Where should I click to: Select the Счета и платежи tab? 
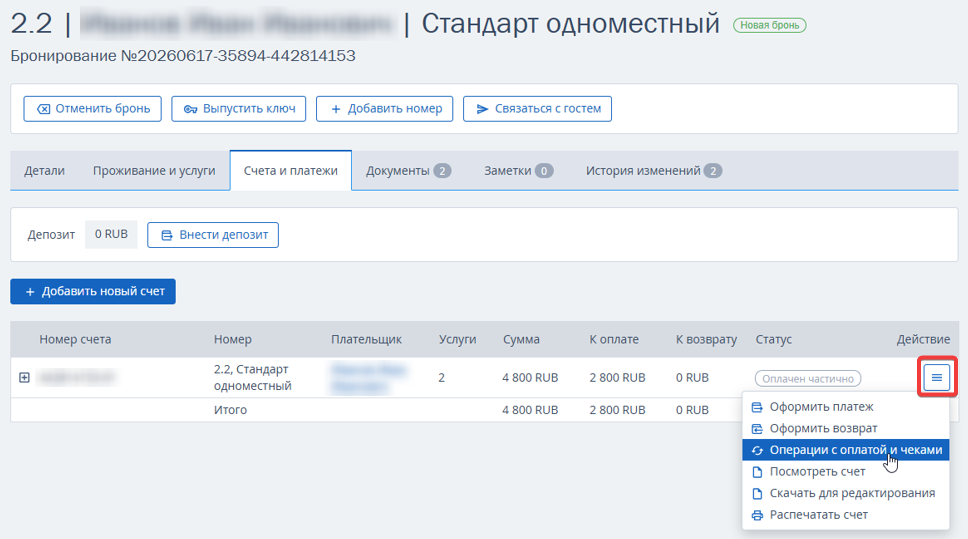pyautogui.click(x=291, y=170)
